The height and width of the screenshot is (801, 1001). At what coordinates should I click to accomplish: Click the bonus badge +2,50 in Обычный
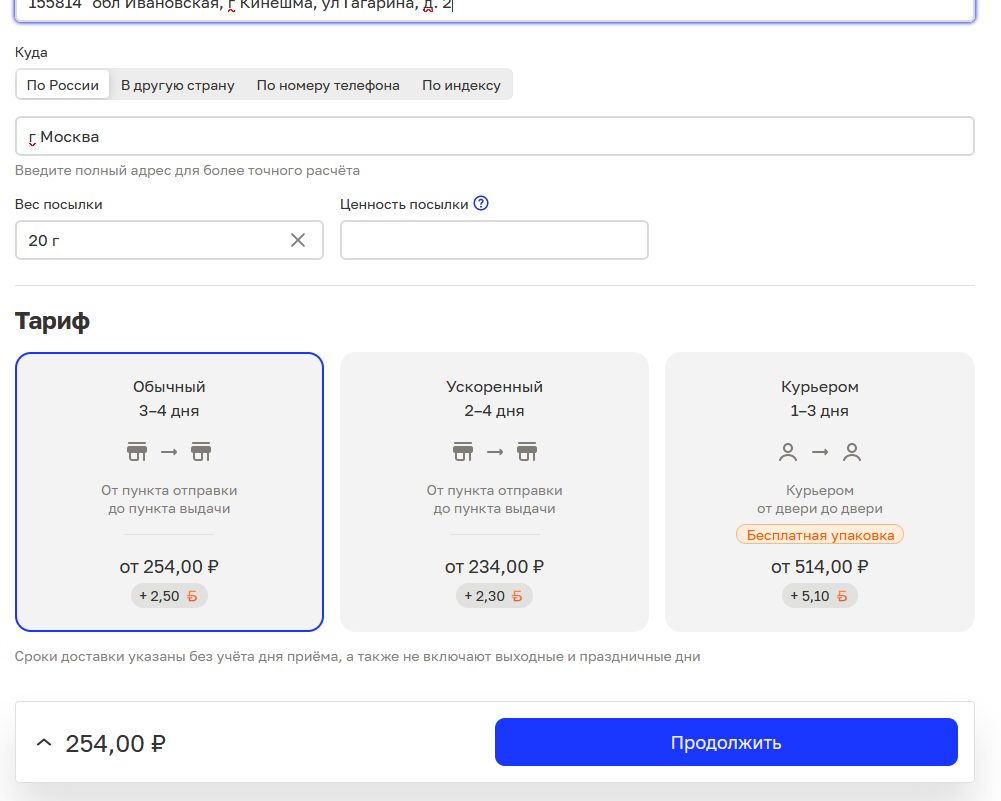[169, 596]
